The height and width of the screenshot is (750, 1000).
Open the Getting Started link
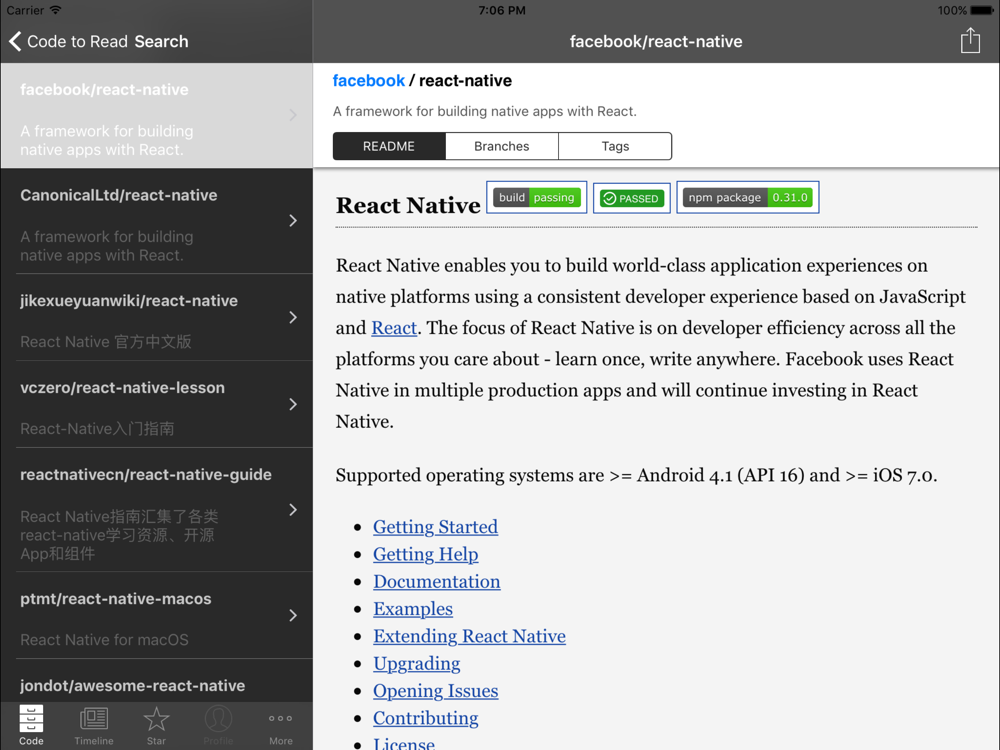[435, 527]
